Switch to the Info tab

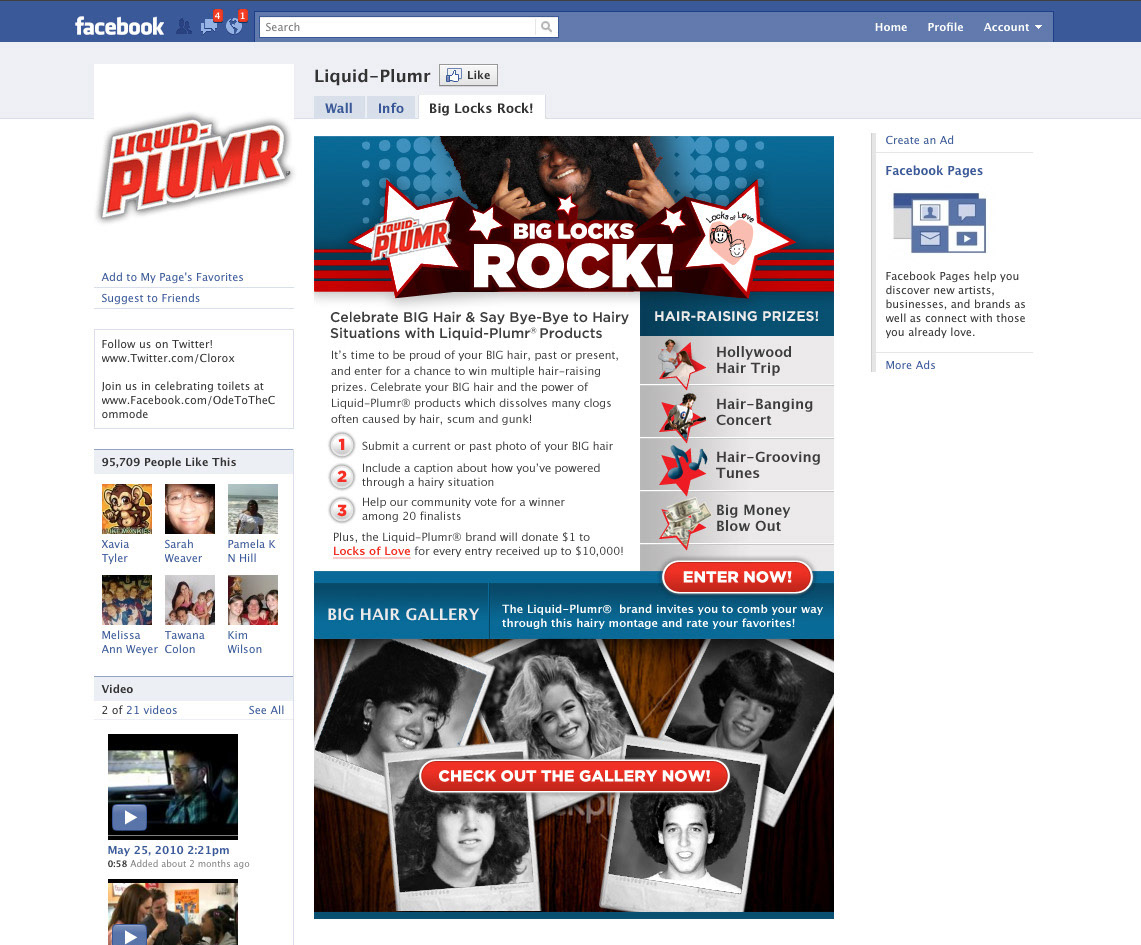pyautogui.click(x=390, y=108)
